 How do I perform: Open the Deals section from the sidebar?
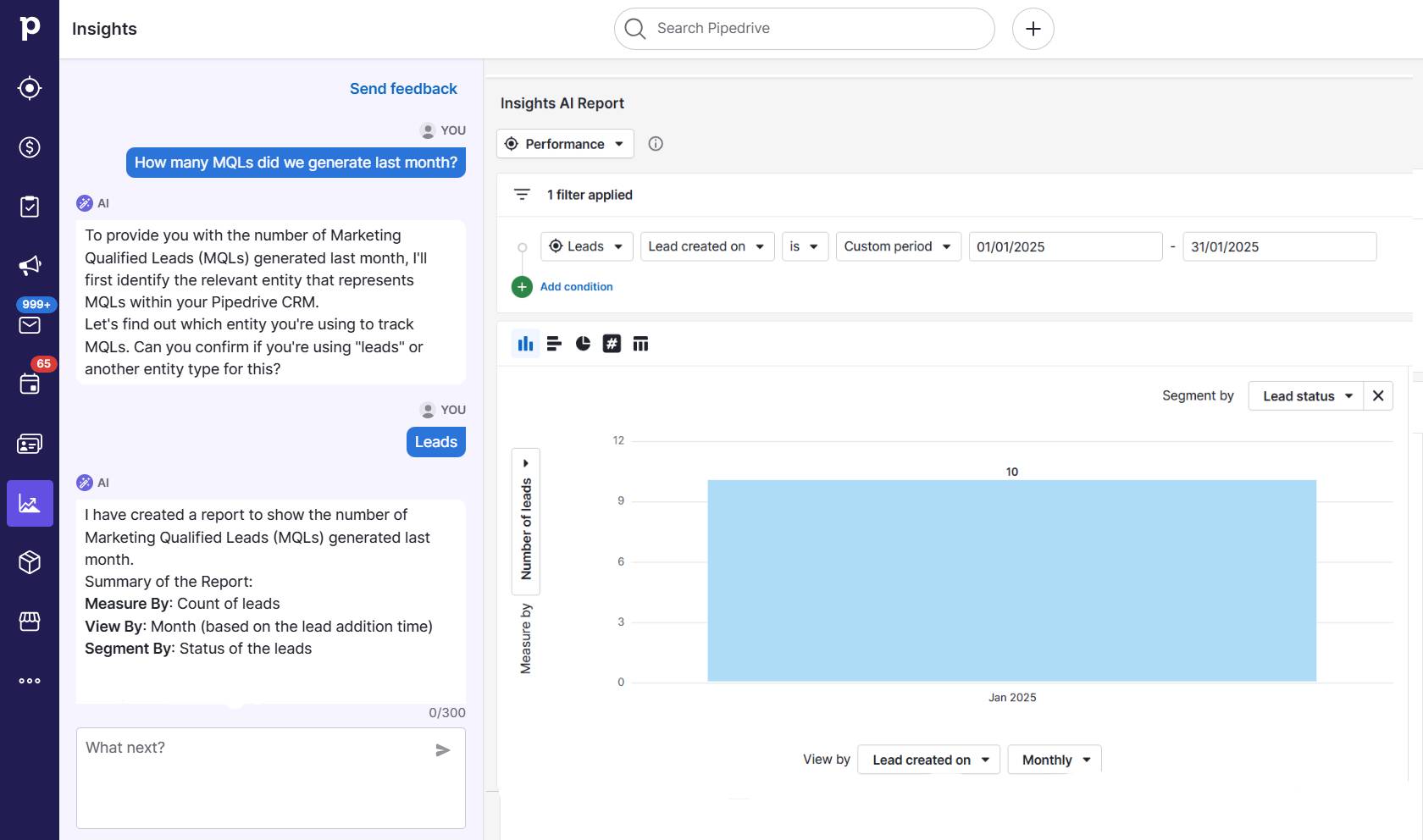click(30, 146)
